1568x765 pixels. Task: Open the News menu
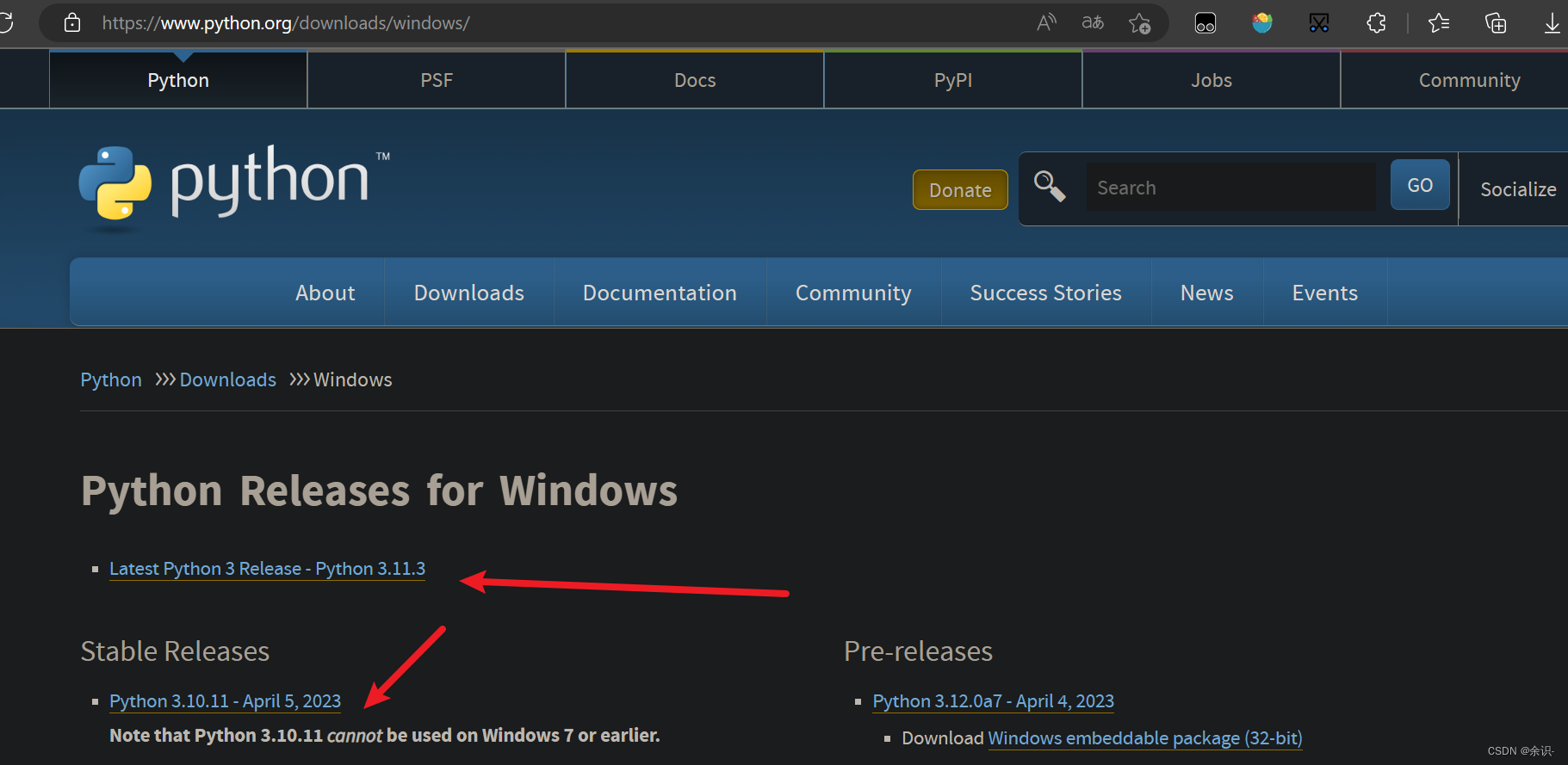1207,293
